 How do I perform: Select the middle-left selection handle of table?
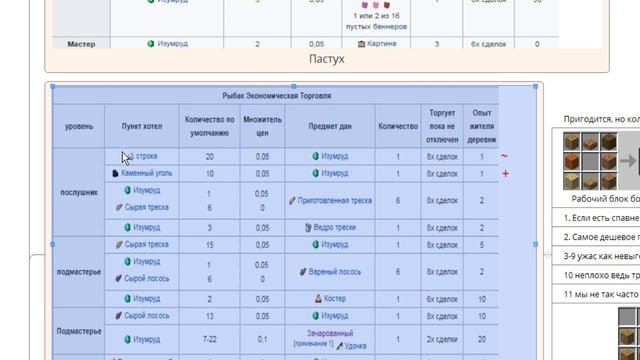point(53,244)
